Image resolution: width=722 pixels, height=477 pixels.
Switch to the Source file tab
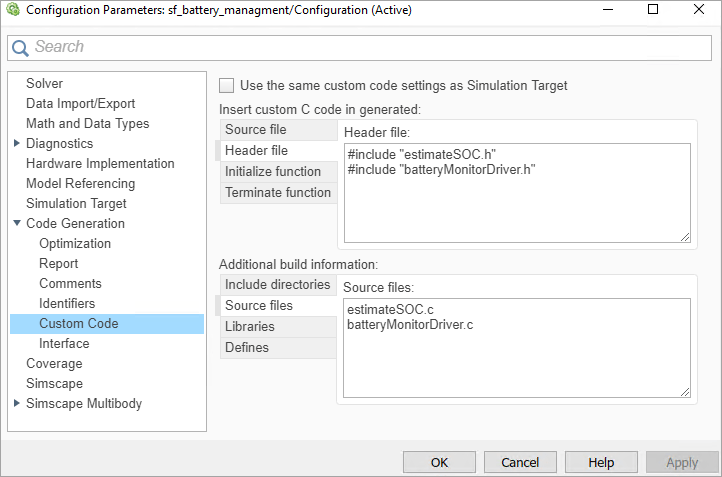click(279, 129)
